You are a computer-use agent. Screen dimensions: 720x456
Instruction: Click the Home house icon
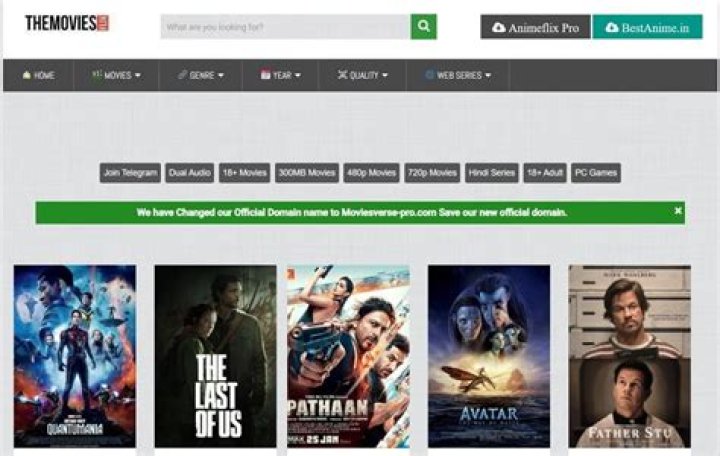[27, 75]
